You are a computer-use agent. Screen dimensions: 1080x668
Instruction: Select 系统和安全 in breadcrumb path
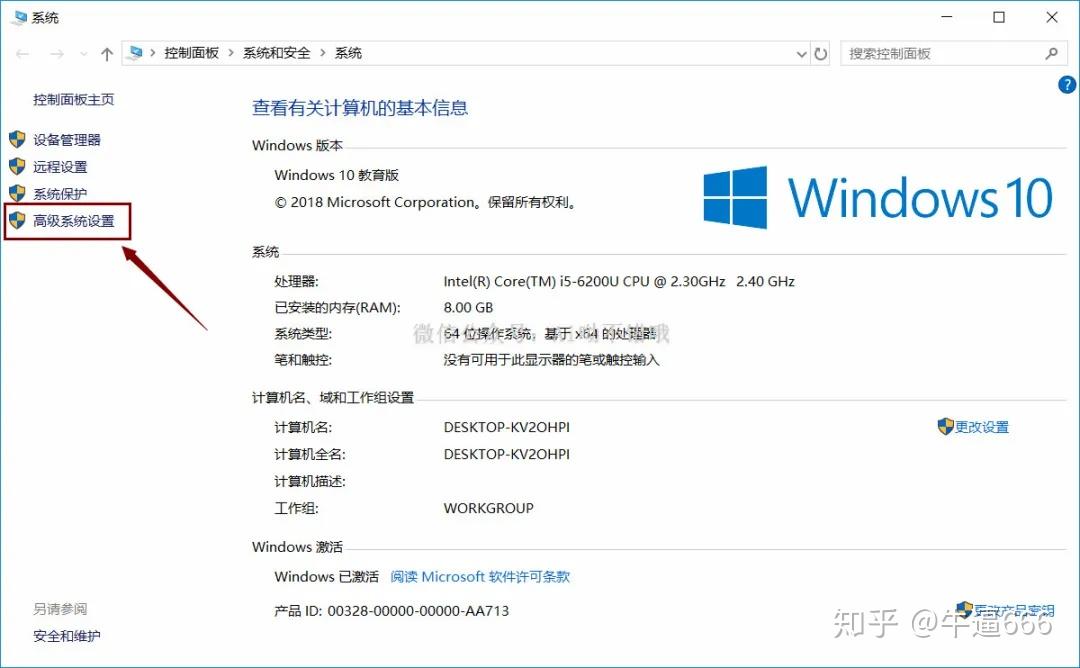[276, 53]
